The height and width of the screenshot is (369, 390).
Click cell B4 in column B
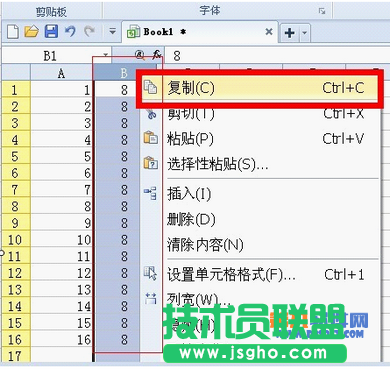(117, 139)
